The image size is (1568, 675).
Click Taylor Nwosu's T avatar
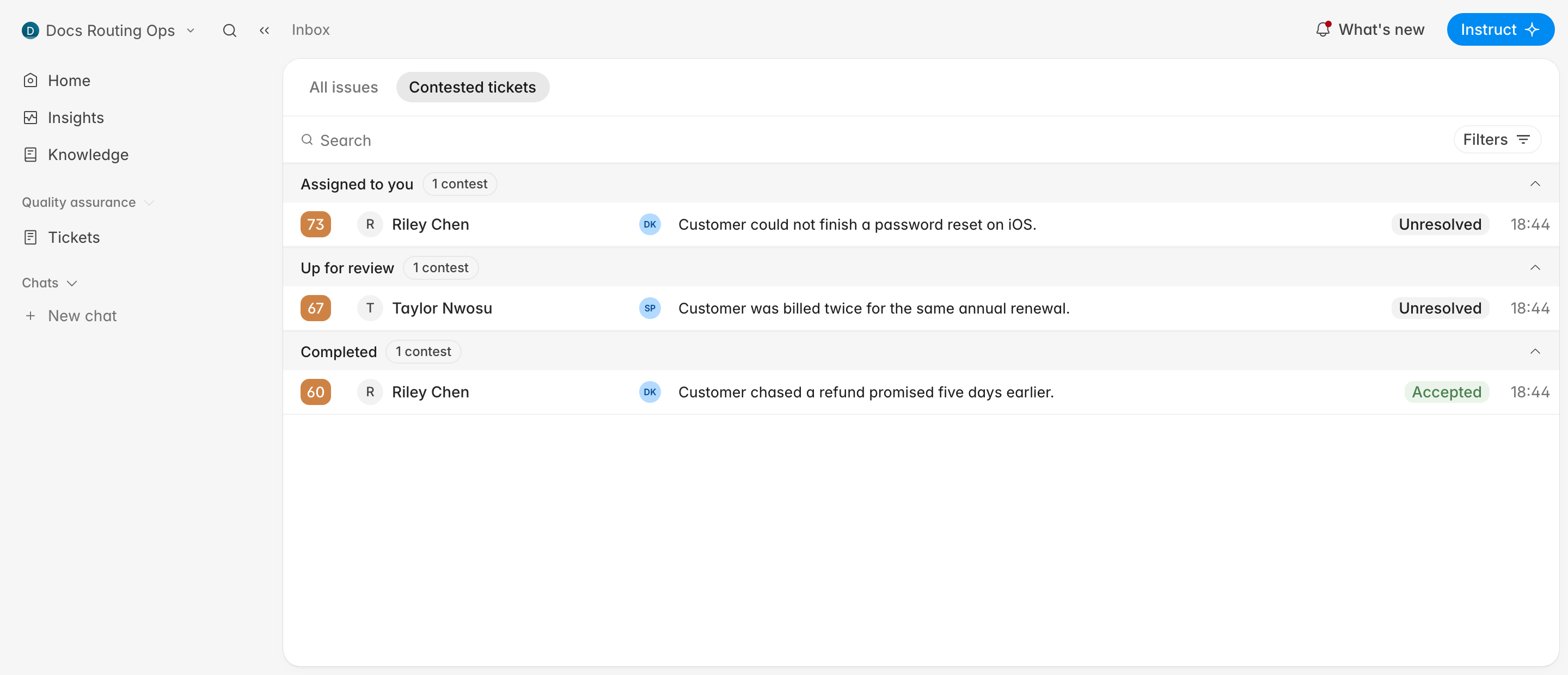click(370, 308)
